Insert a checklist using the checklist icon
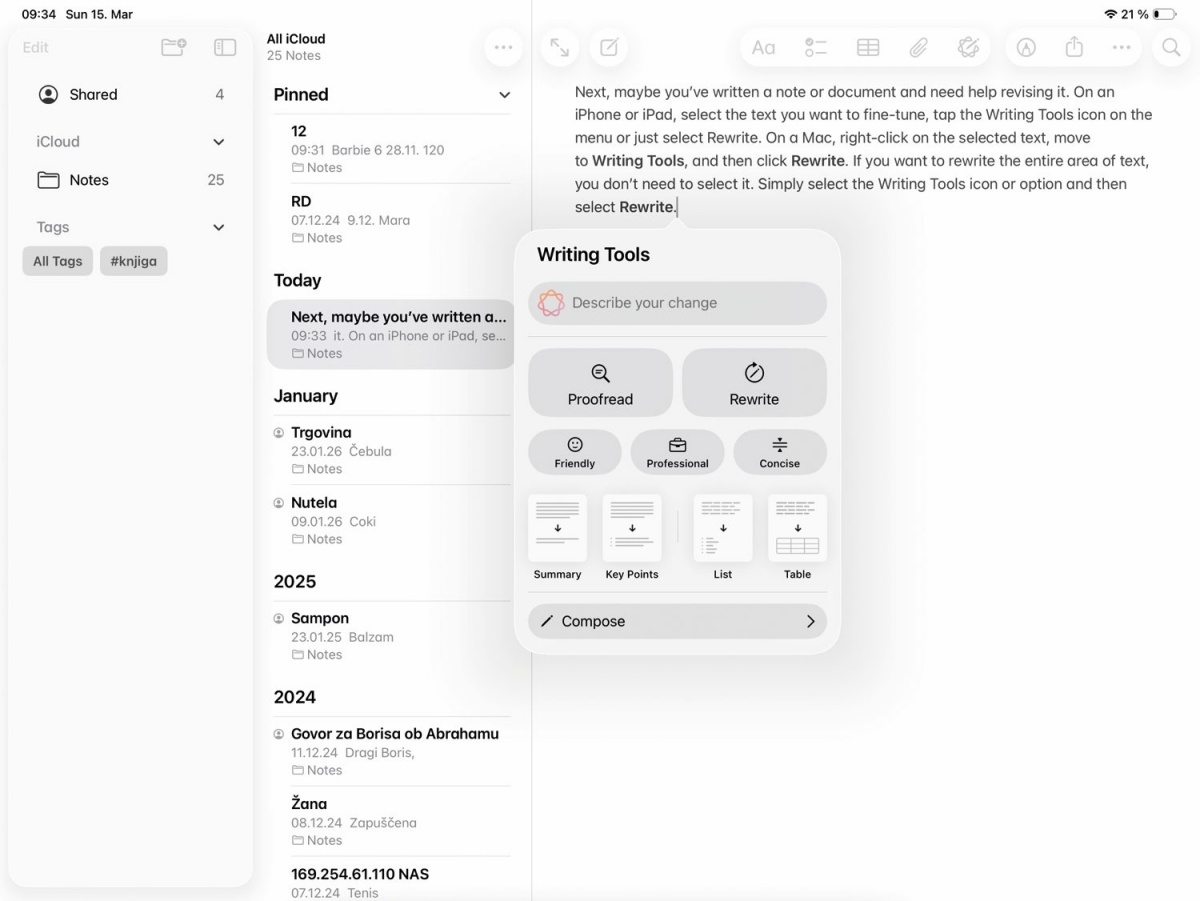This screenshot has width=1200, height=901. pos(816,47)
